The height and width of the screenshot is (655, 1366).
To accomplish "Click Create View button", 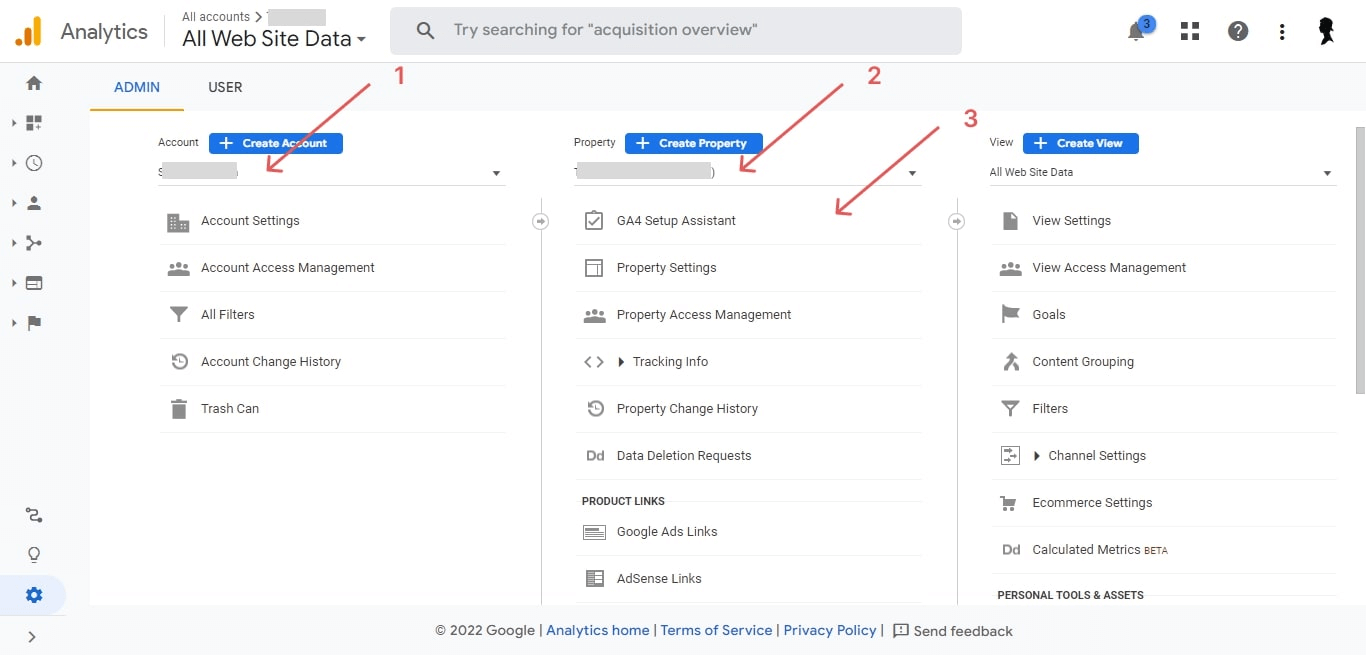I will pos(1081,143).
